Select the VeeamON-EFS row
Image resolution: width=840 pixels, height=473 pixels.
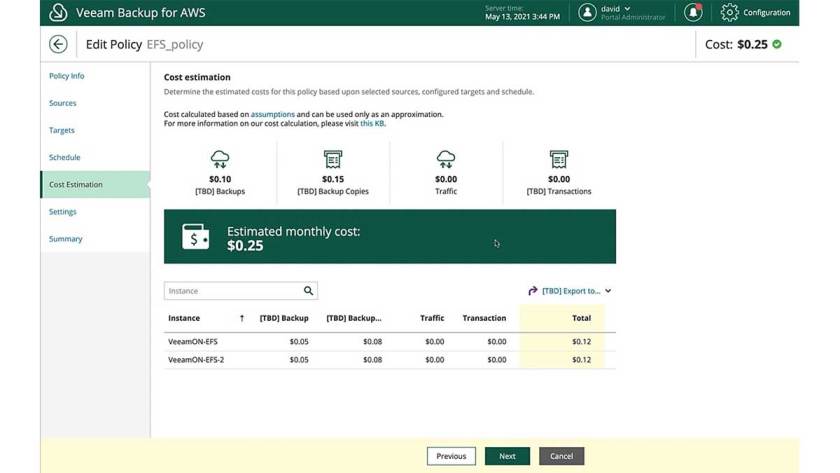click(389, 342)
